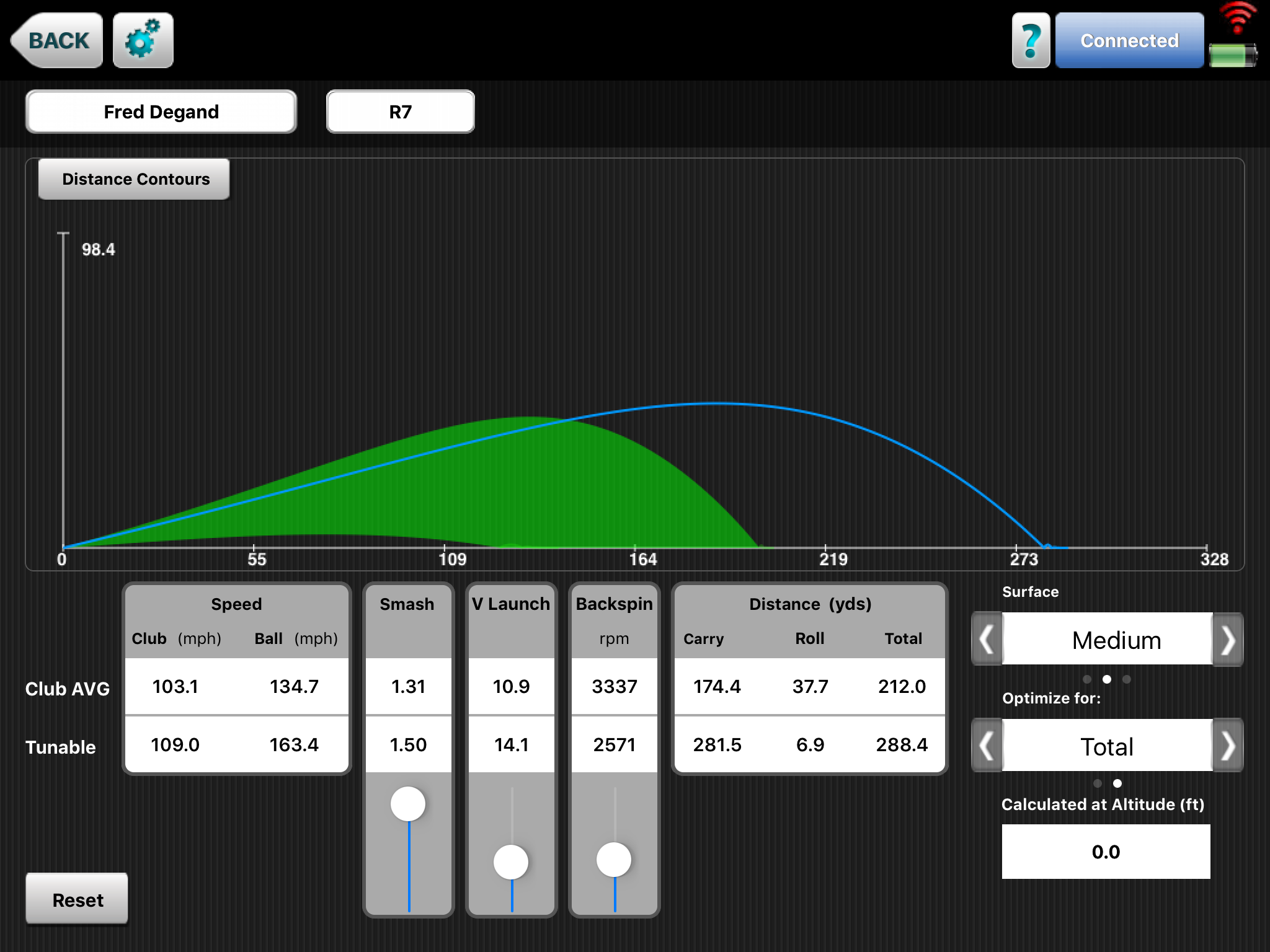This screenshot has height=952, width=1270.
Task: Adjust the Smash slider knob
Action: [x=408, y=804]
